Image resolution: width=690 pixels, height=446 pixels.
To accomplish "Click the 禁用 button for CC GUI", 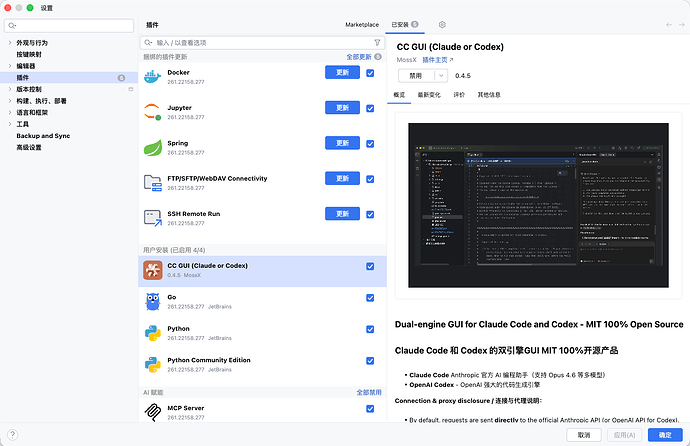I will (x=416, y=76).
